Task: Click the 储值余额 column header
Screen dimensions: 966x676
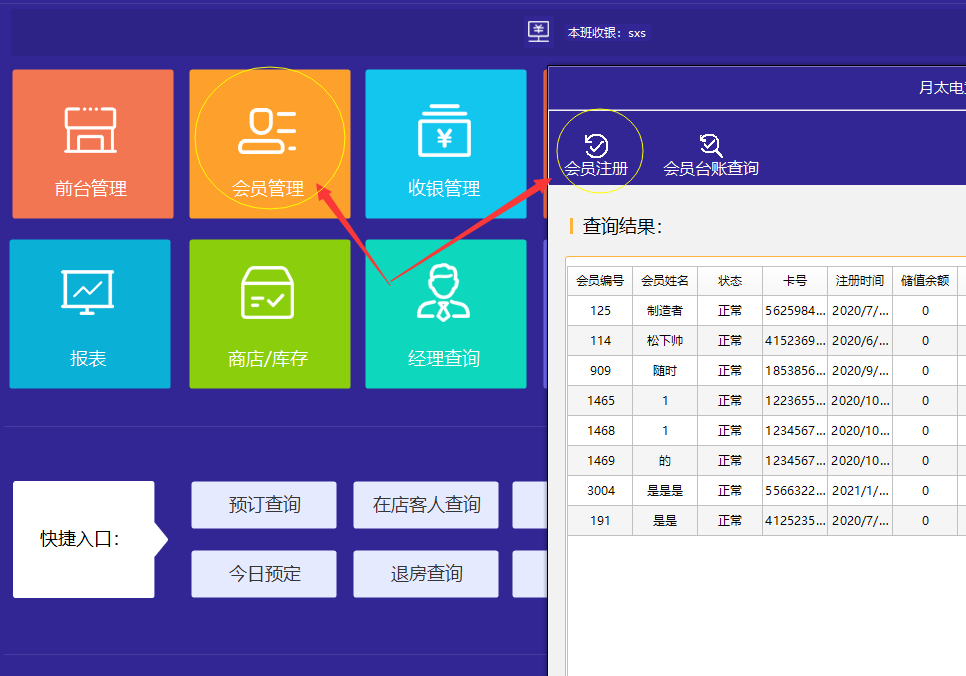Action: 925,281
